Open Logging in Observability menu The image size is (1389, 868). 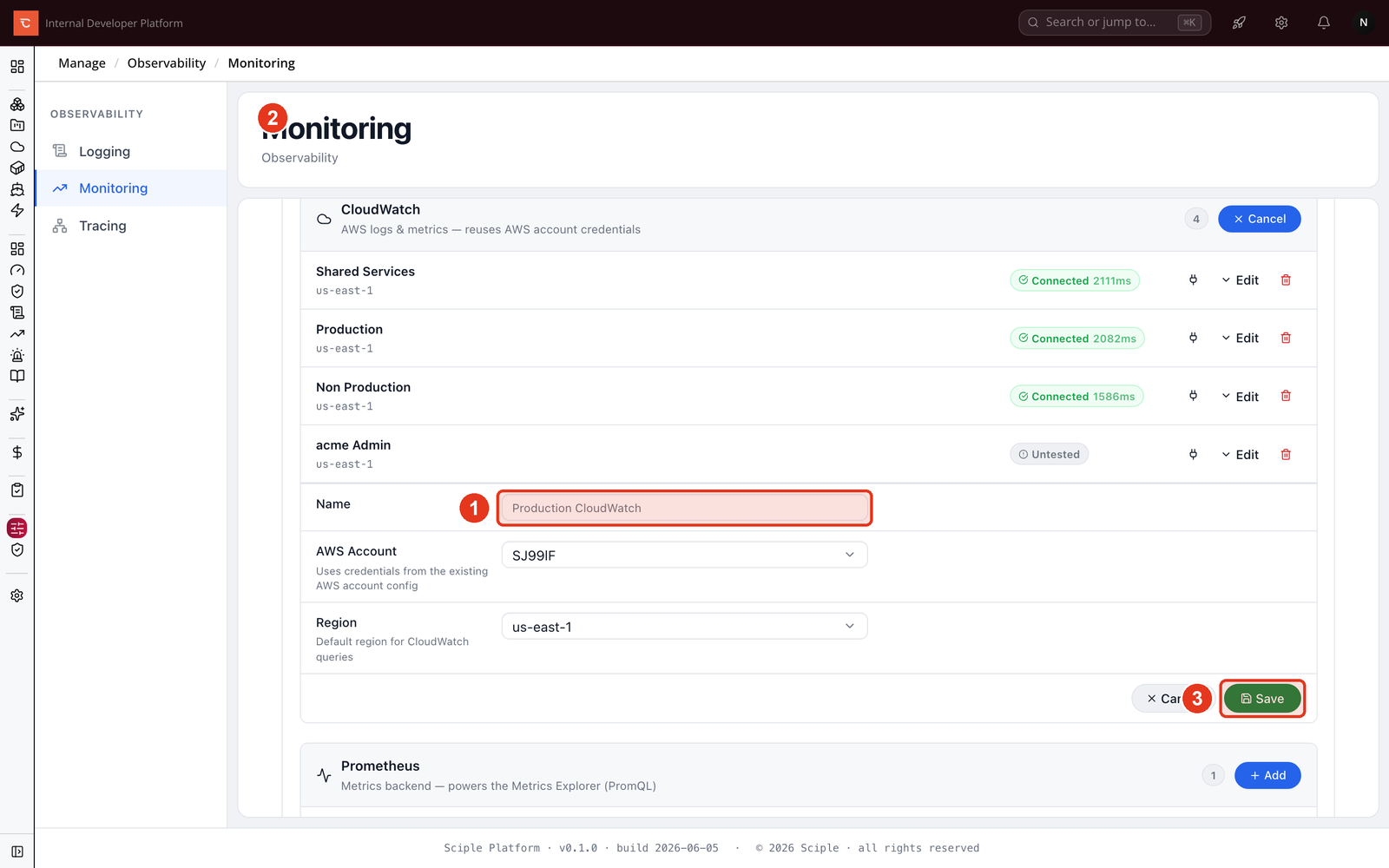tap(130, 151)
